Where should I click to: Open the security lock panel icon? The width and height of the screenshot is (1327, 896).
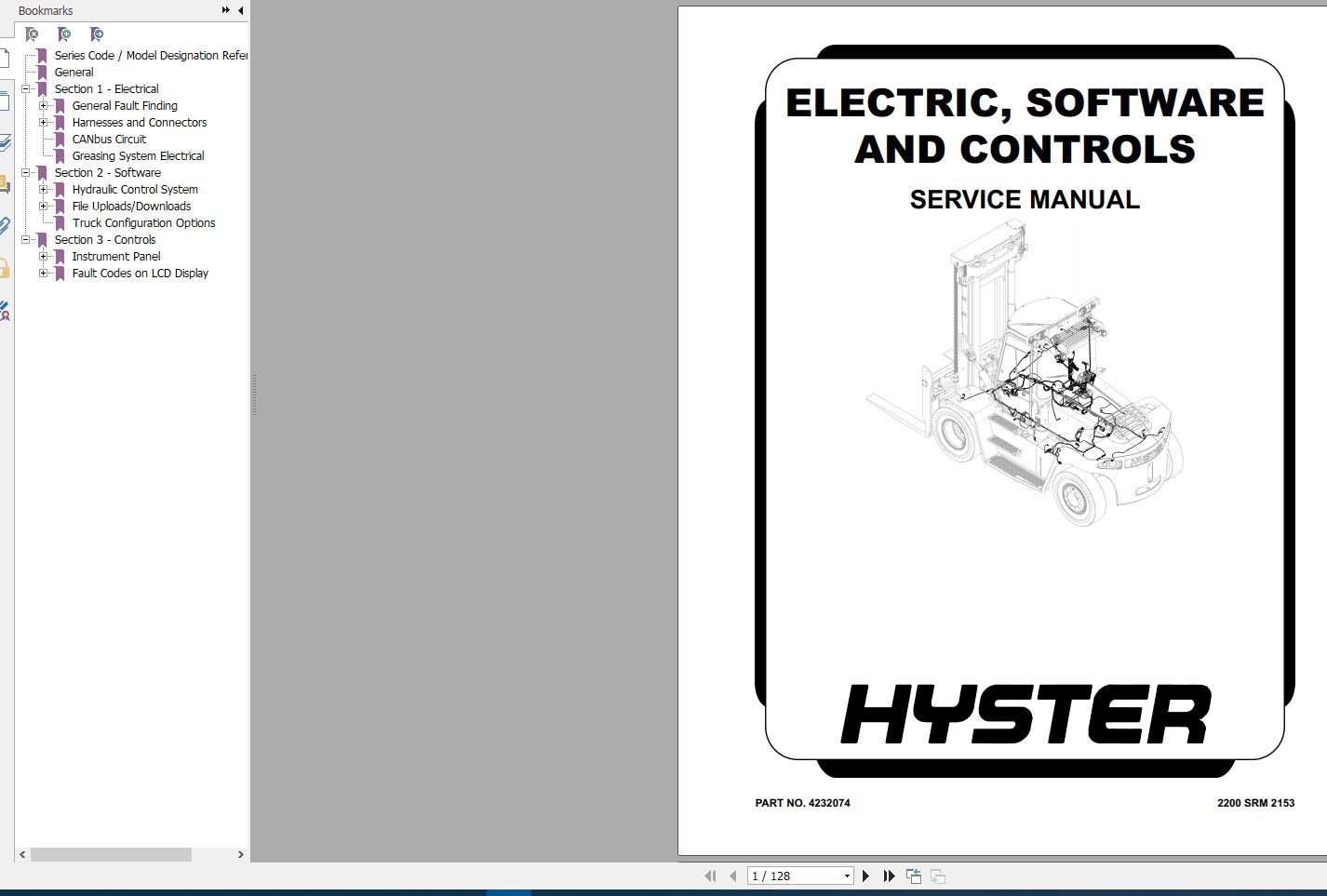click(5, 269)
